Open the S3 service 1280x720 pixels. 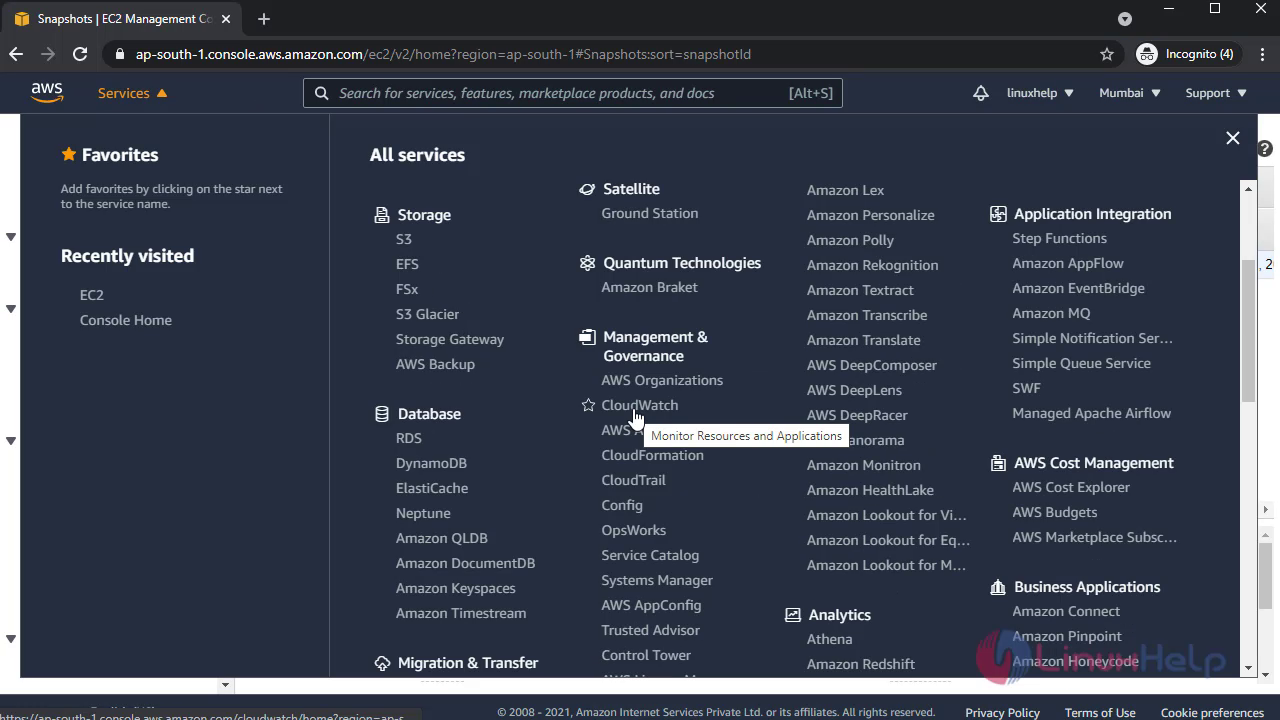(x=404, y=239)
